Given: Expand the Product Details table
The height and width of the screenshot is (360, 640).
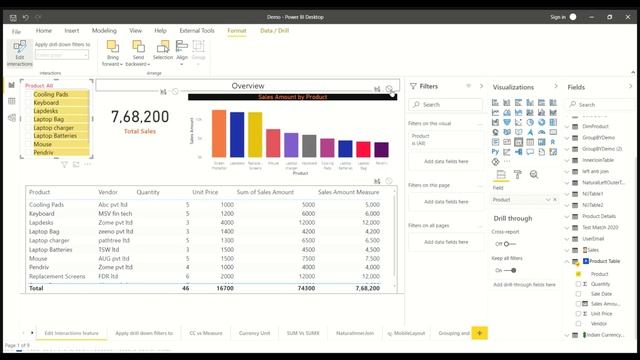Looking at the screenshot, I should click(567, 216).
